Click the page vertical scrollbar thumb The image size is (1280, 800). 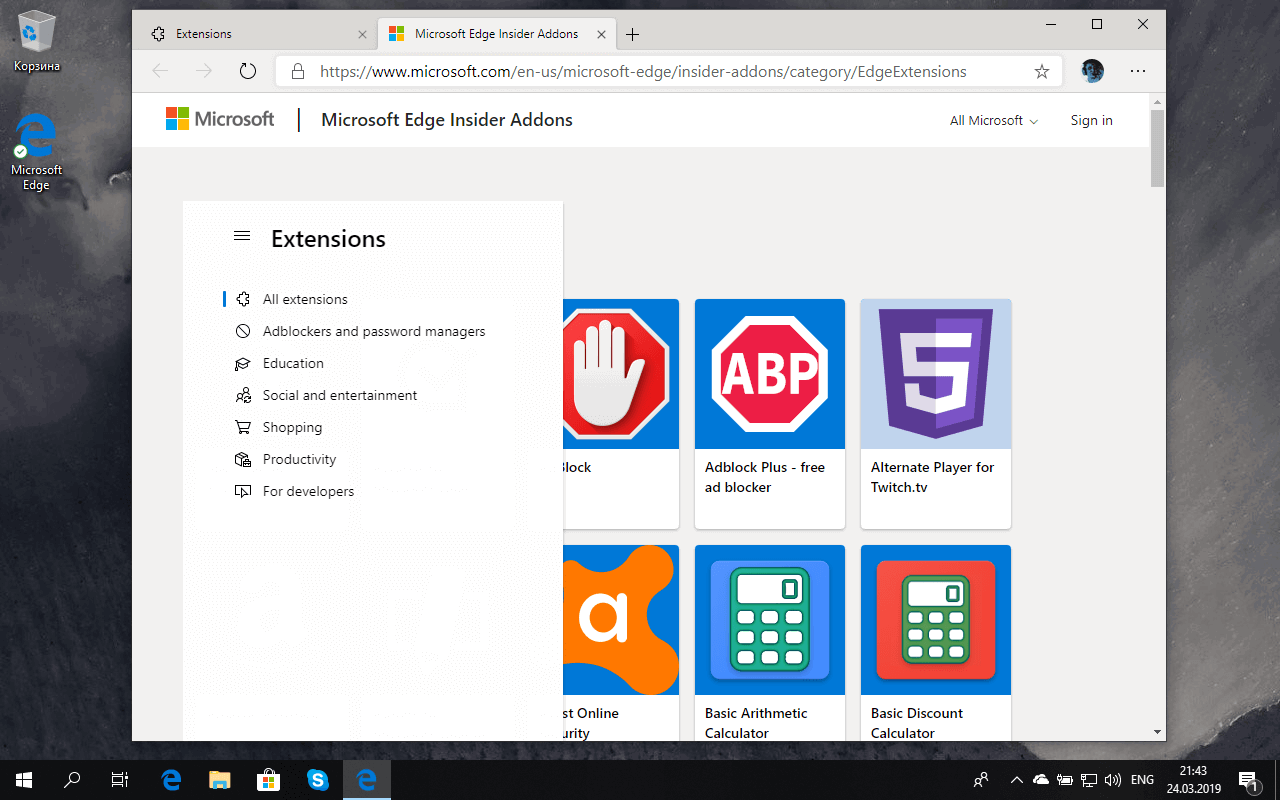pos(1158,148)
